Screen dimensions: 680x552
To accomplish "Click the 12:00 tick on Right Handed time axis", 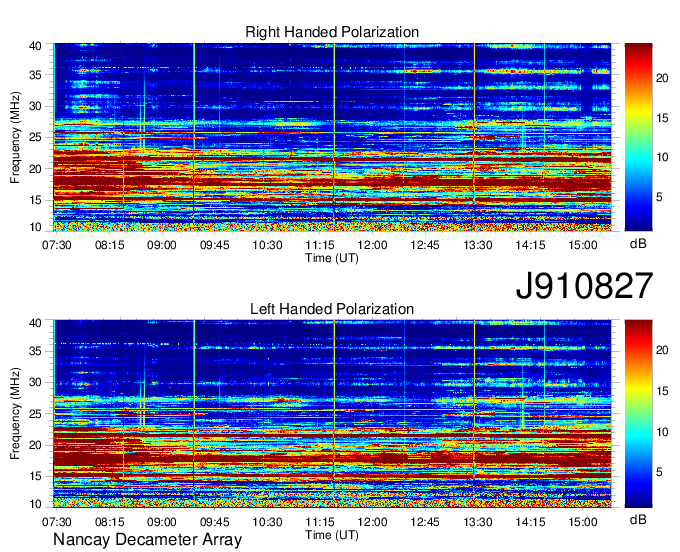I will pyautogui.click(x=373, y=245).
